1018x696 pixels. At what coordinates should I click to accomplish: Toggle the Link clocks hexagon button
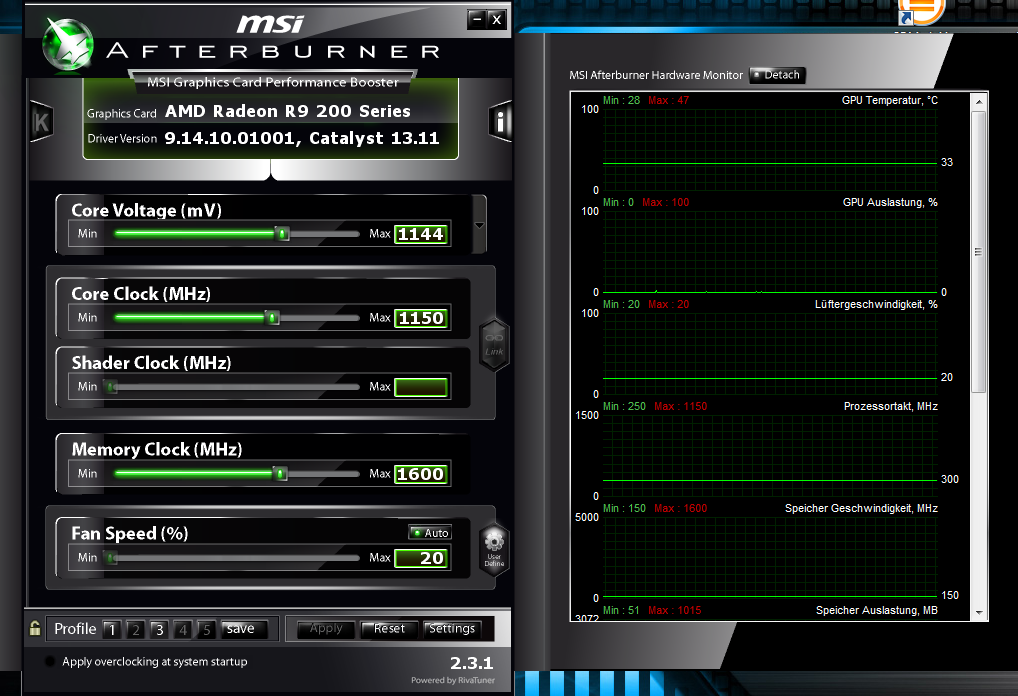[494, 345]
